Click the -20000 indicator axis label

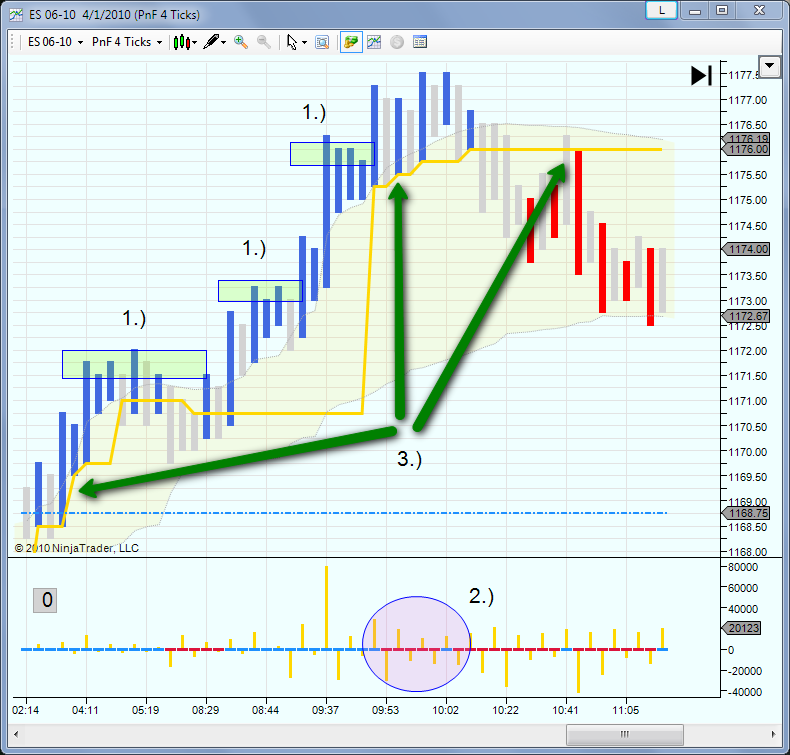[744, 671]
